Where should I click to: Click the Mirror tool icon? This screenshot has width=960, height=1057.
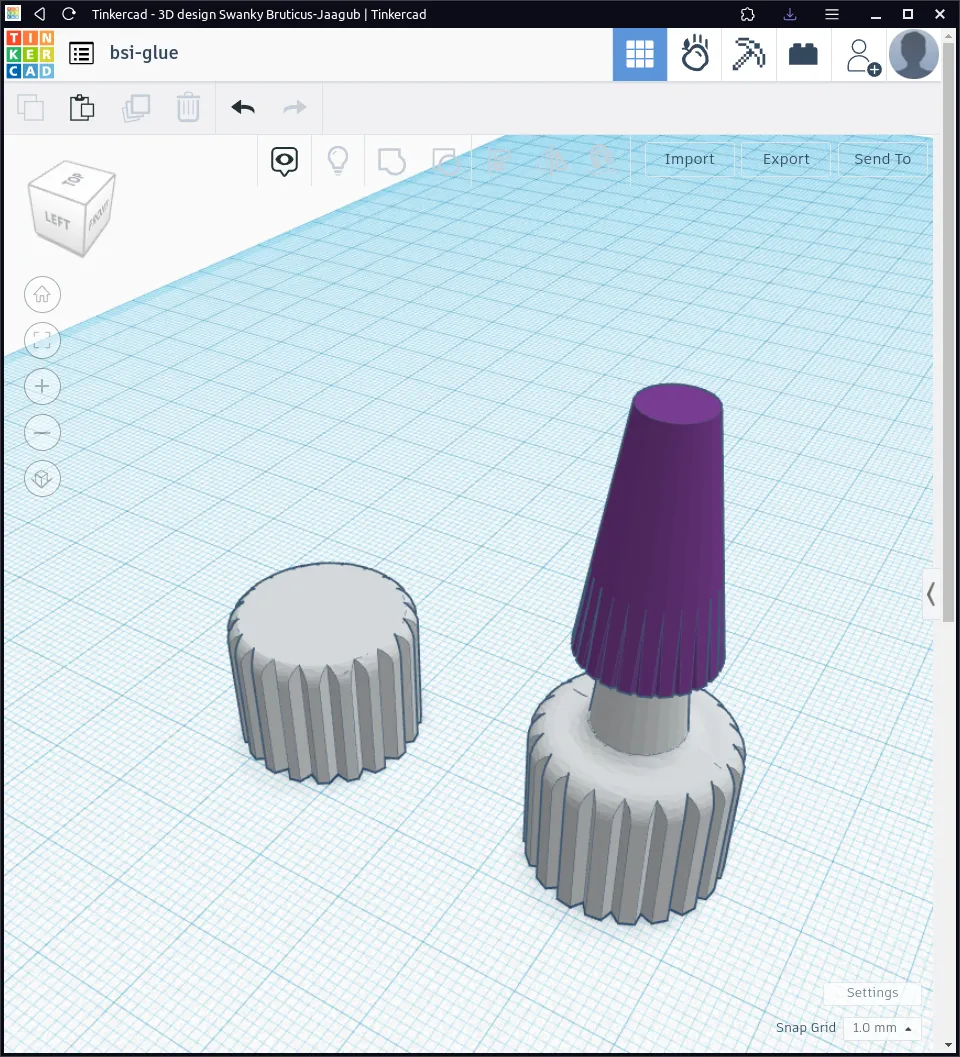coord(553,161)
